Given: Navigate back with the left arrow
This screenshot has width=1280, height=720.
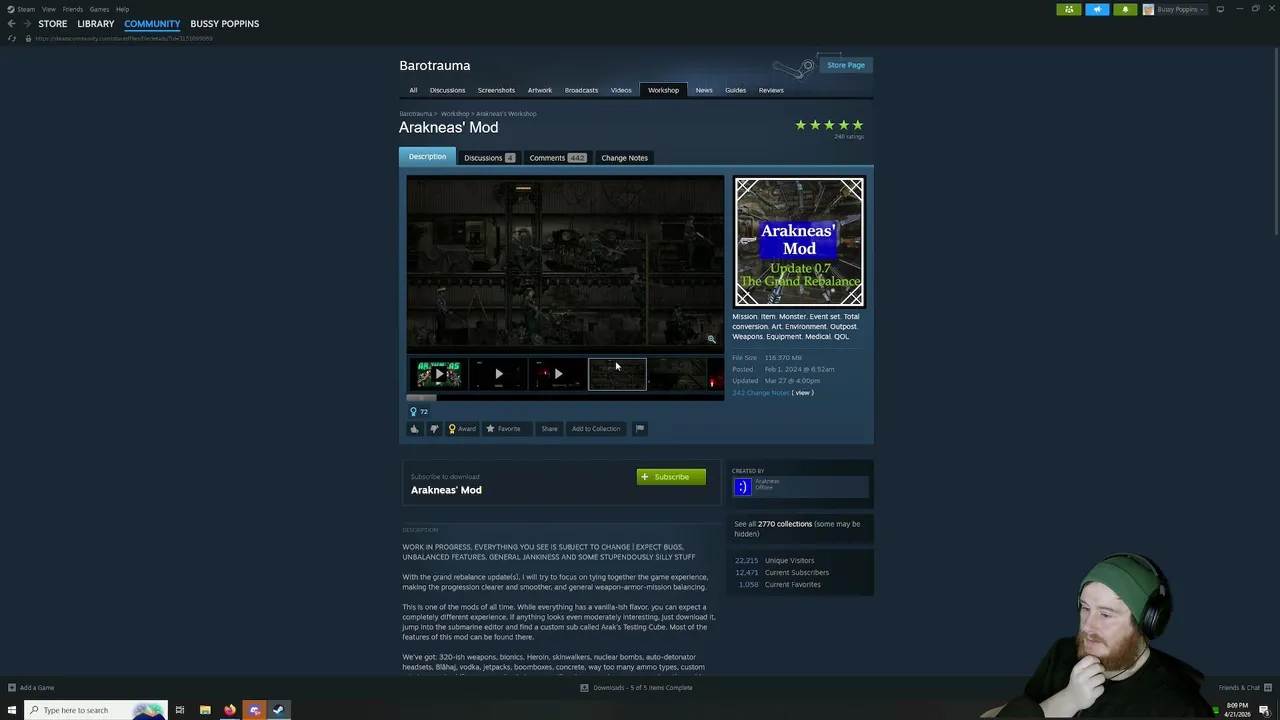Looking at the screenshot, I should tap(11, 24).
